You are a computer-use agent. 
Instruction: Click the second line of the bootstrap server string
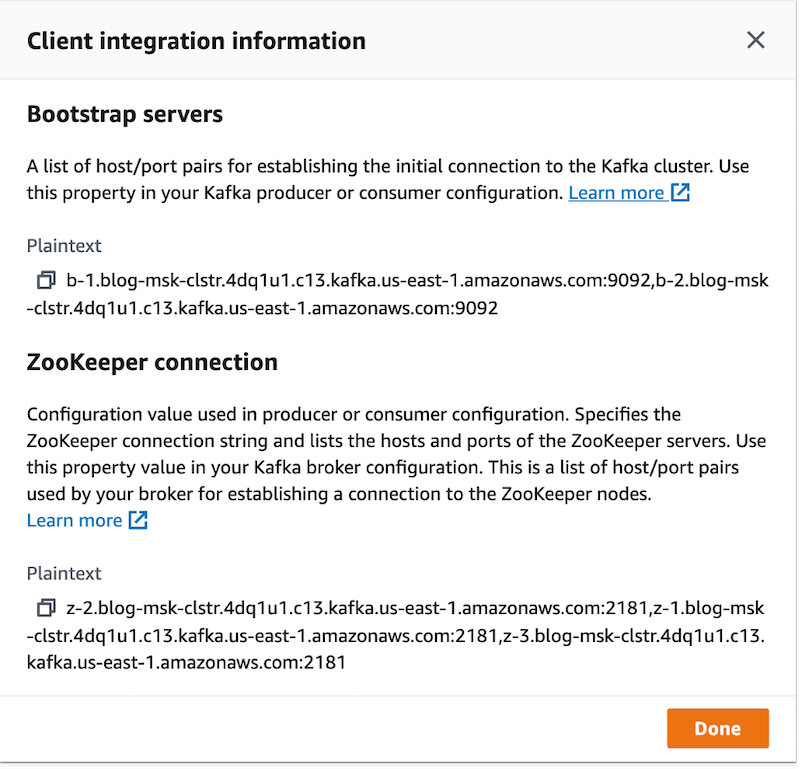click(x=262, y=308)
